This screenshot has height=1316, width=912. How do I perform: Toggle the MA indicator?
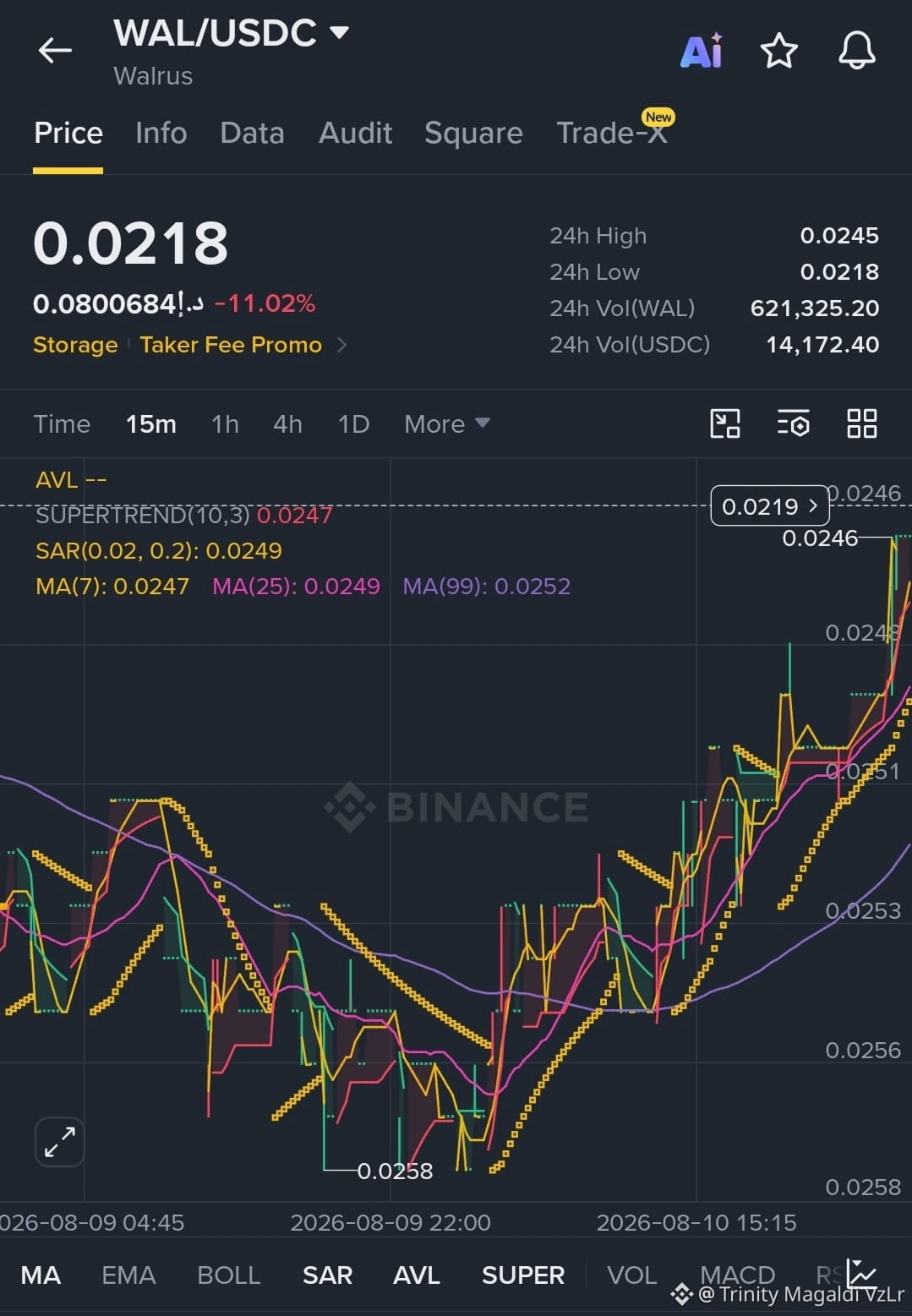[41, 1275]
